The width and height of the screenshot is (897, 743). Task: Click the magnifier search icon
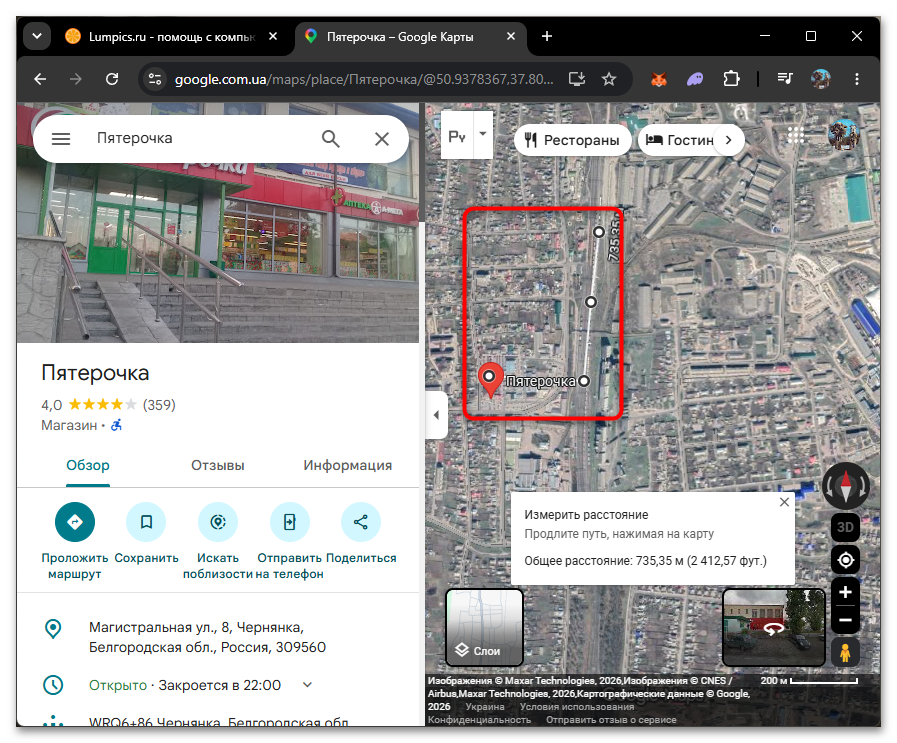point(331,138)
